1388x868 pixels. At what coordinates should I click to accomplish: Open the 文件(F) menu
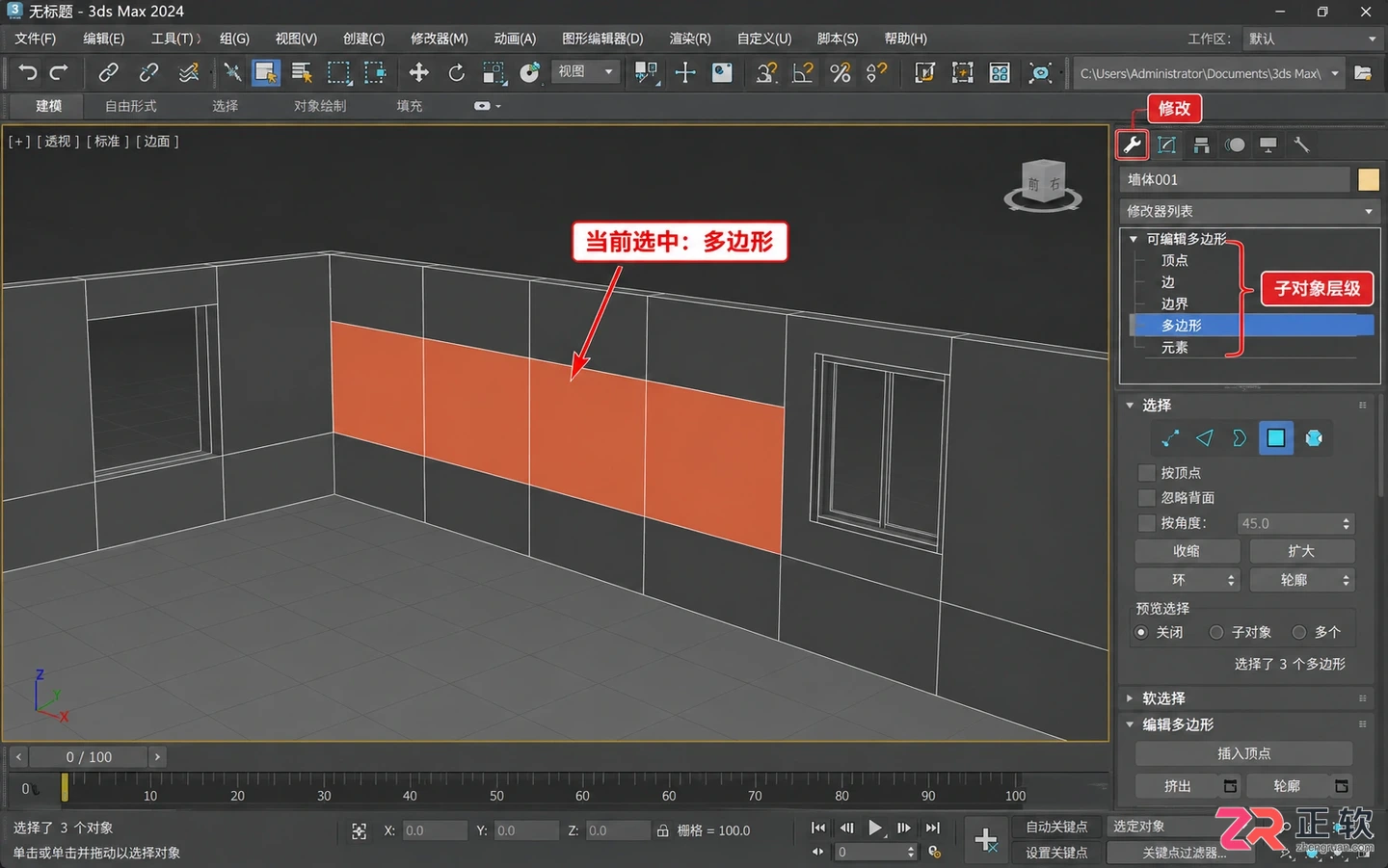(36, 39)
